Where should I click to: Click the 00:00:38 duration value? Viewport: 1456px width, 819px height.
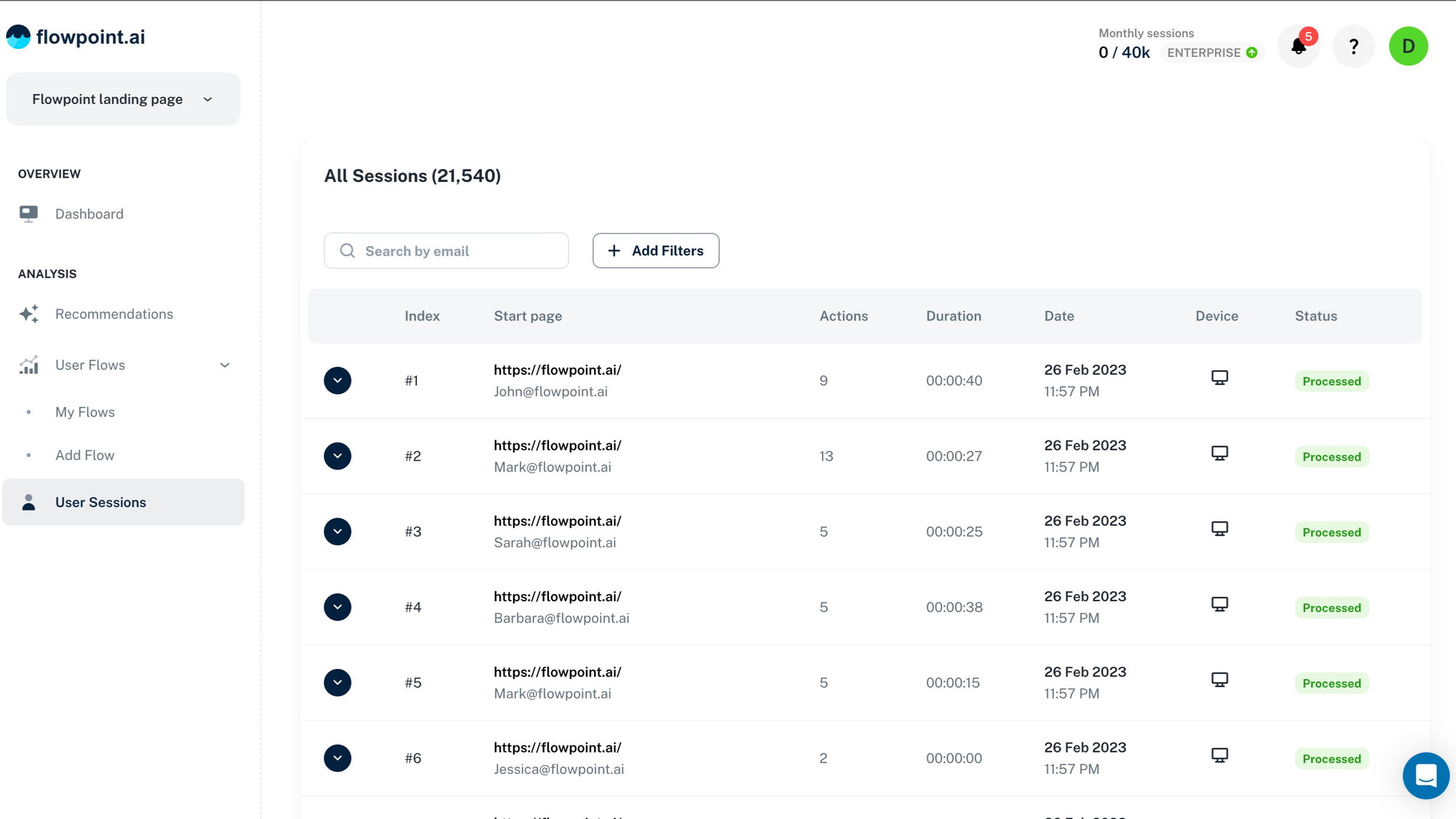[954, 607]
